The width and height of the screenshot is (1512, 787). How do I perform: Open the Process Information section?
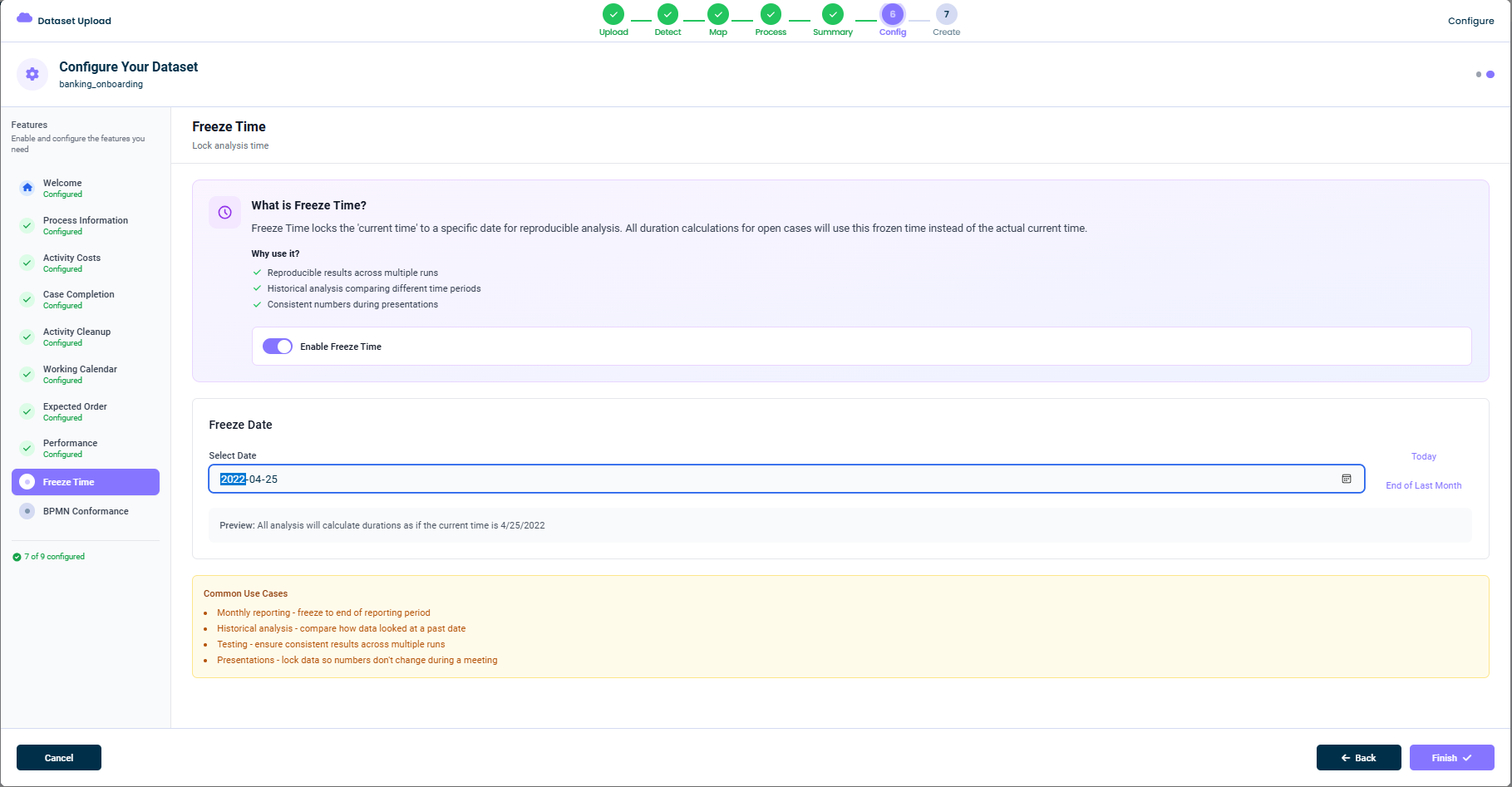coord(86,225)
